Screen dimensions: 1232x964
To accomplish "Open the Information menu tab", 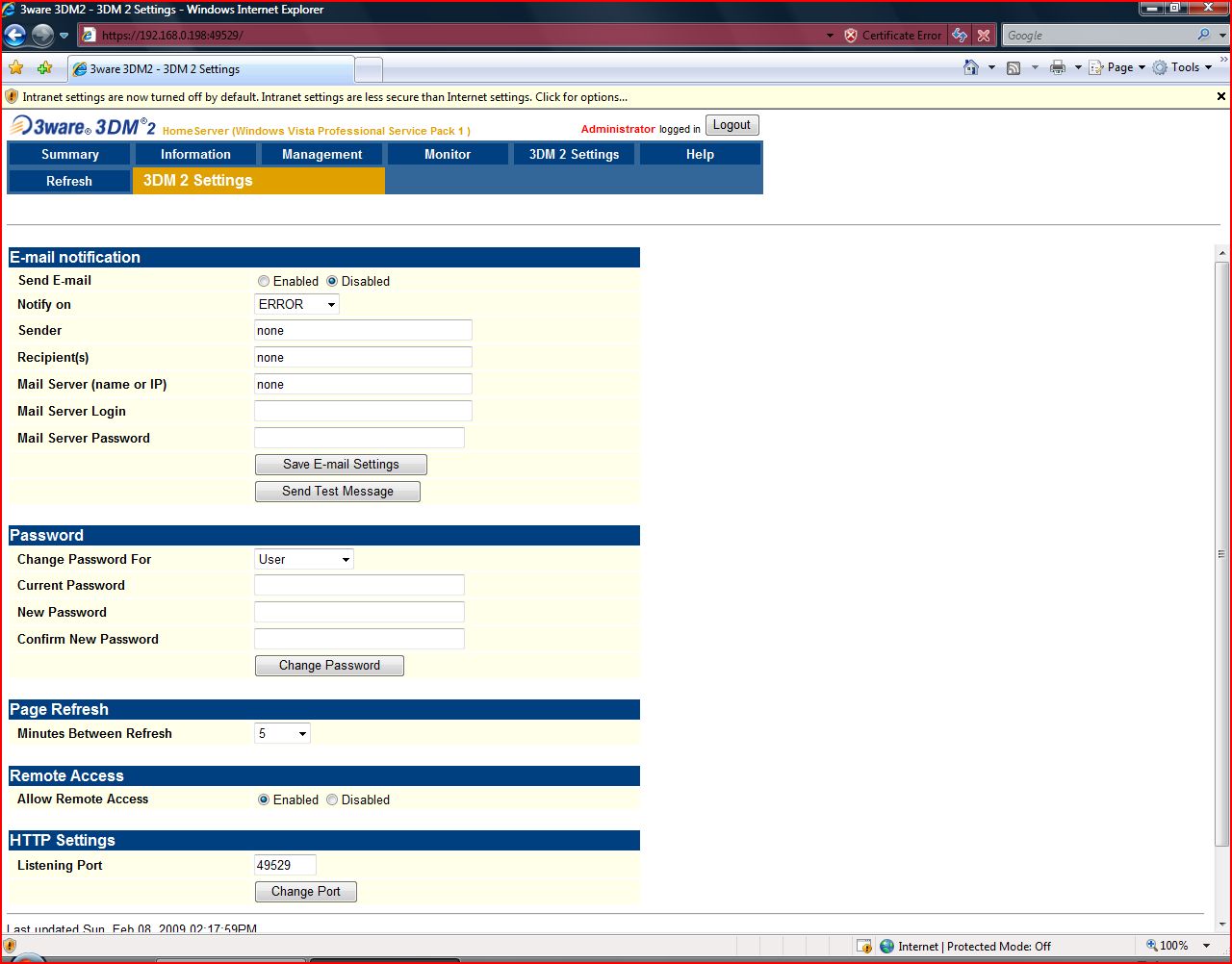I will [195, 154].
